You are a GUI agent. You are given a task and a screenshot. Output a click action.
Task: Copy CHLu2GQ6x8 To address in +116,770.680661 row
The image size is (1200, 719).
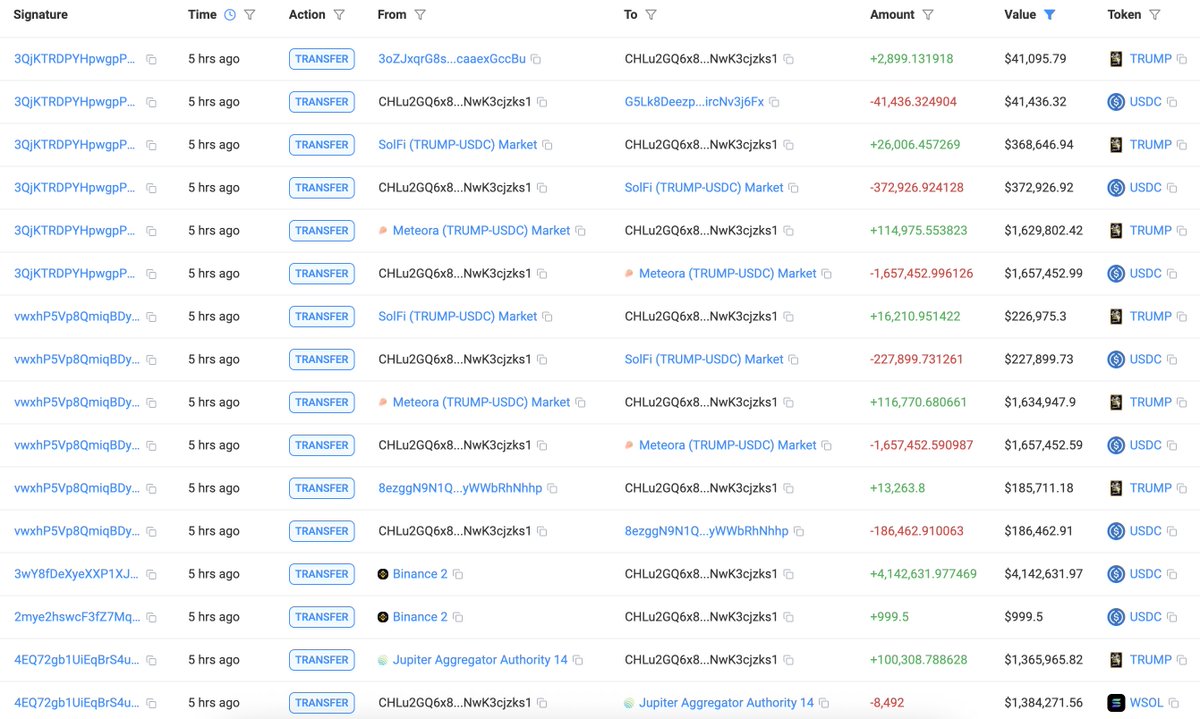click(788, 403)
